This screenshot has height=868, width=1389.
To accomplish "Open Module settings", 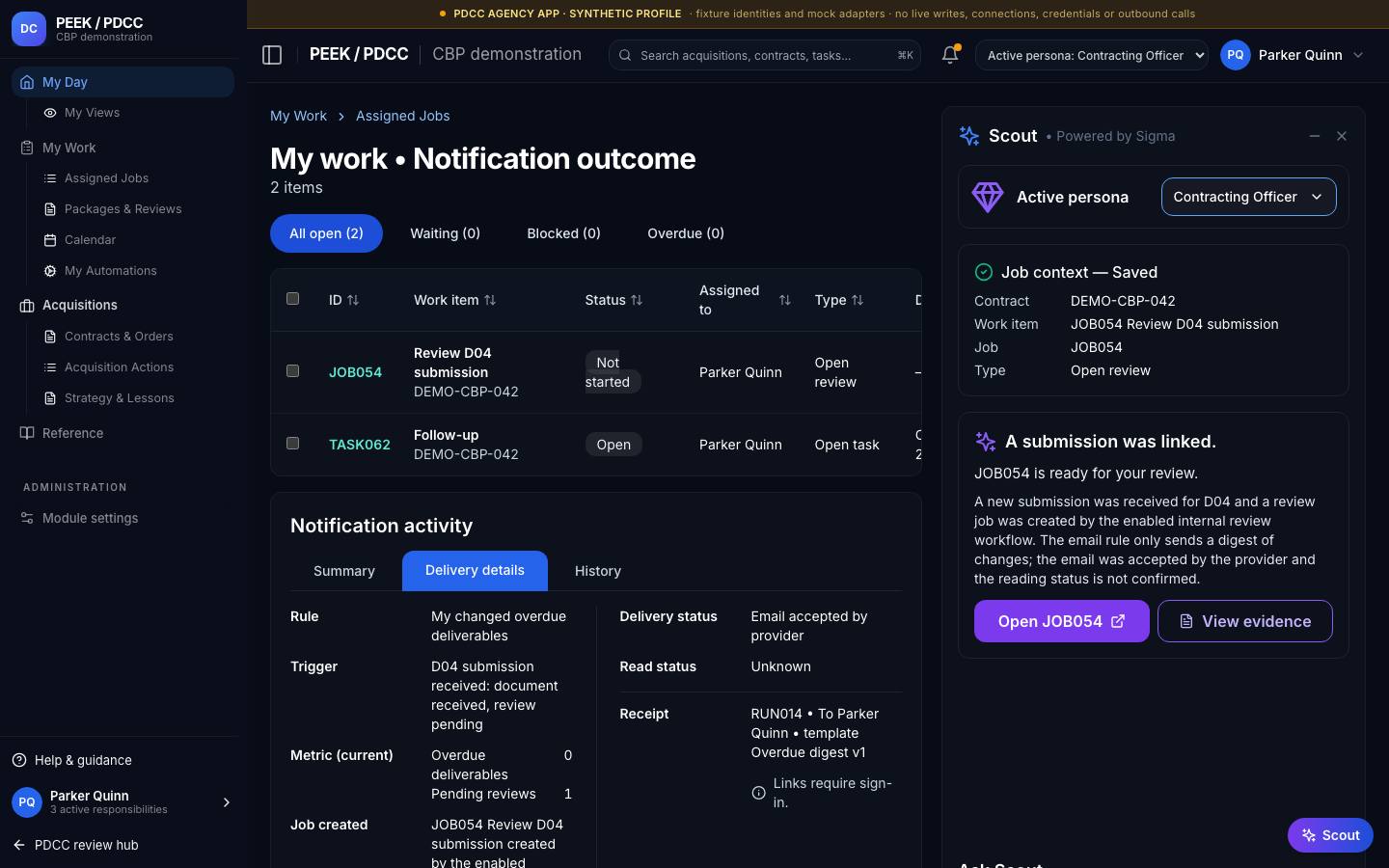I will (90, 518).
